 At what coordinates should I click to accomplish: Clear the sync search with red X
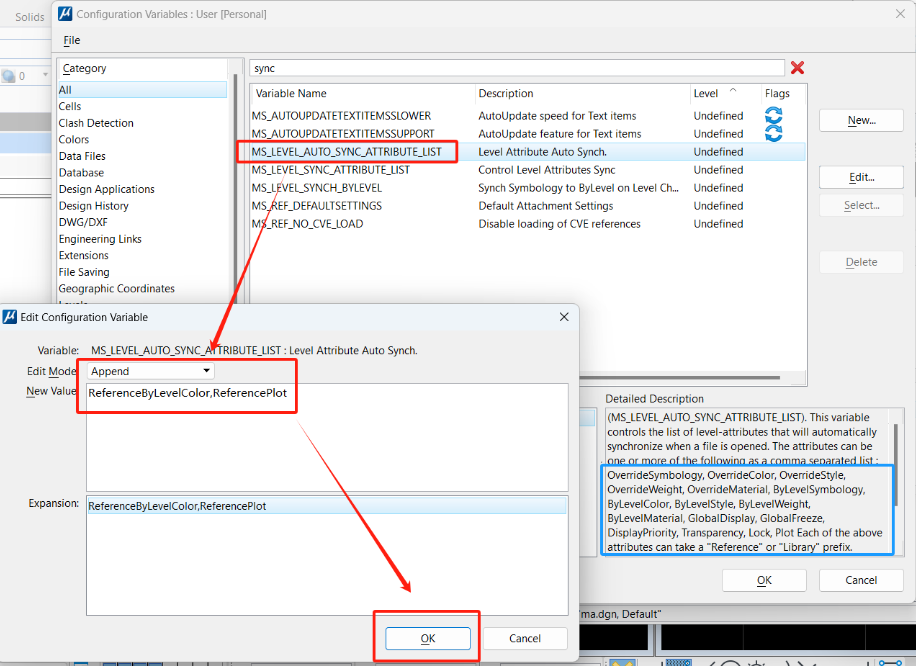pyautogui.click(x=797, y=68)
